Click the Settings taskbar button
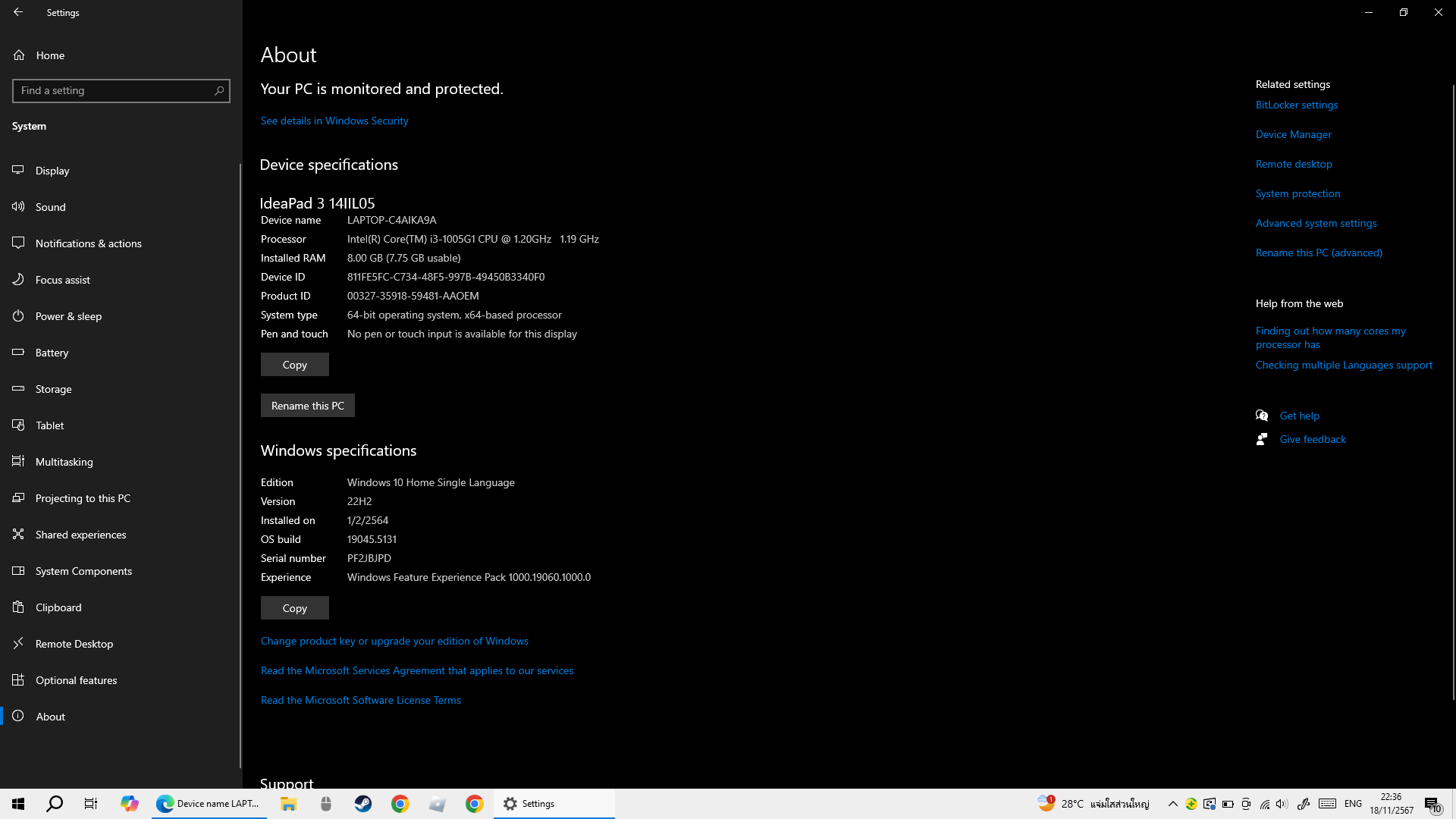1456x819 pixels. point(554,804)
